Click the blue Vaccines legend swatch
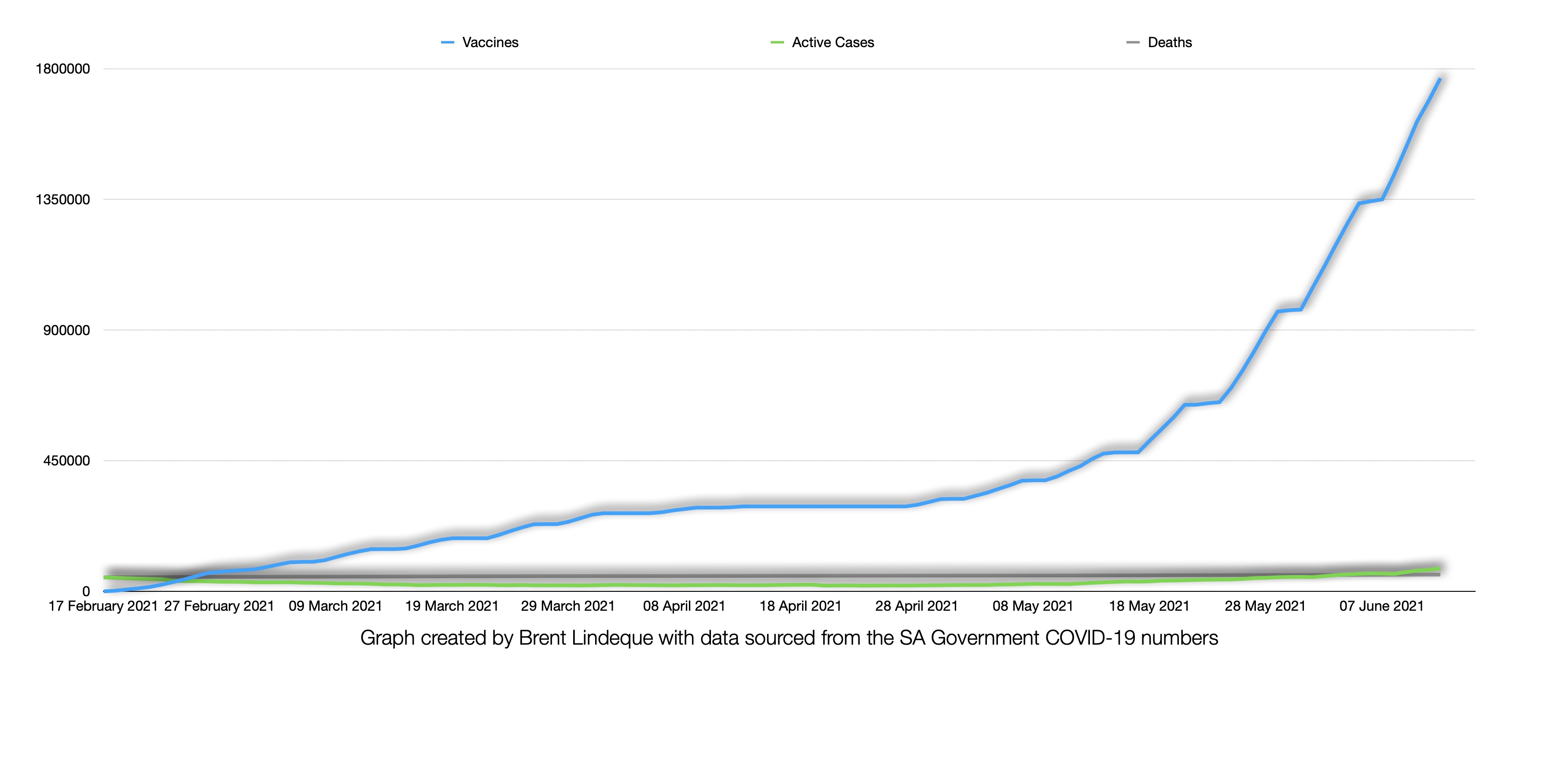 [447, 43]
